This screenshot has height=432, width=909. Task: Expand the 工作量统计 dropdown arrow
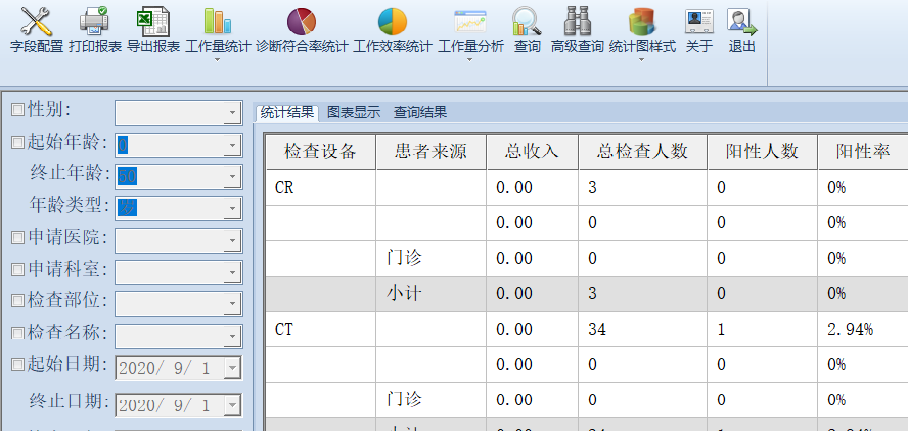tap(218, 59)
